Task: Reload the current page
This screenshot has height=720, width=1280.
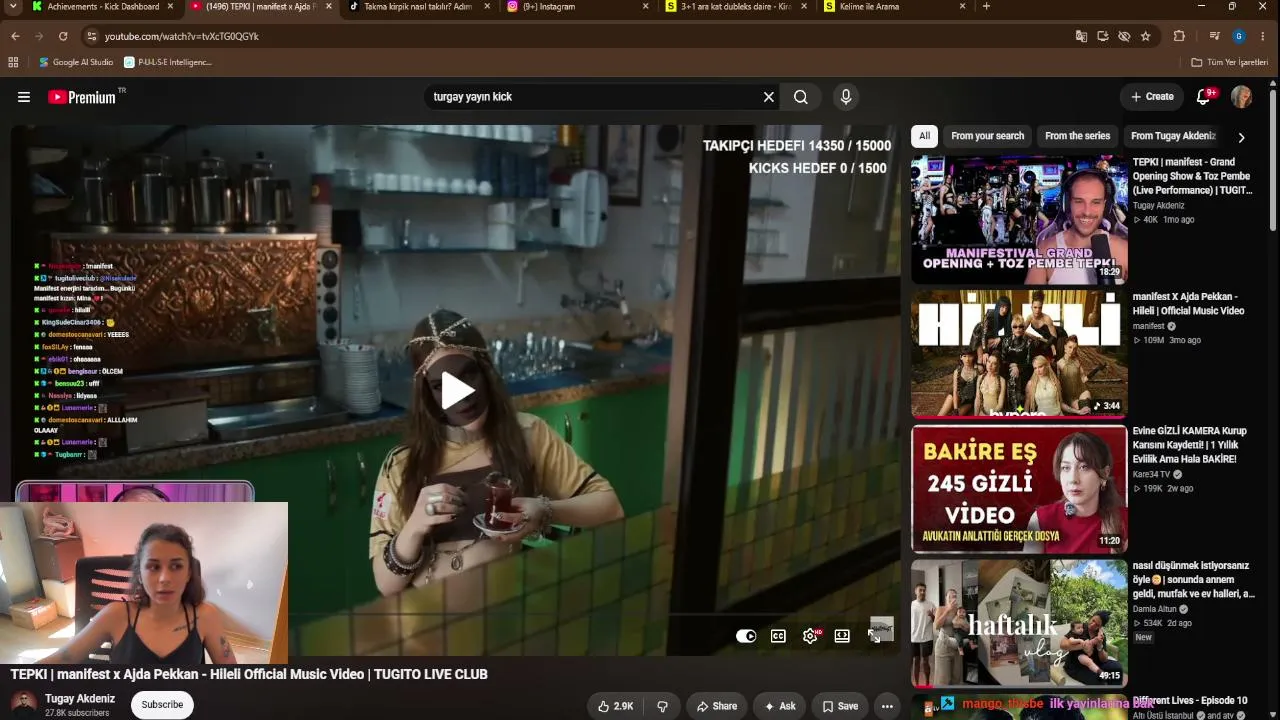Action: [63, 36]
